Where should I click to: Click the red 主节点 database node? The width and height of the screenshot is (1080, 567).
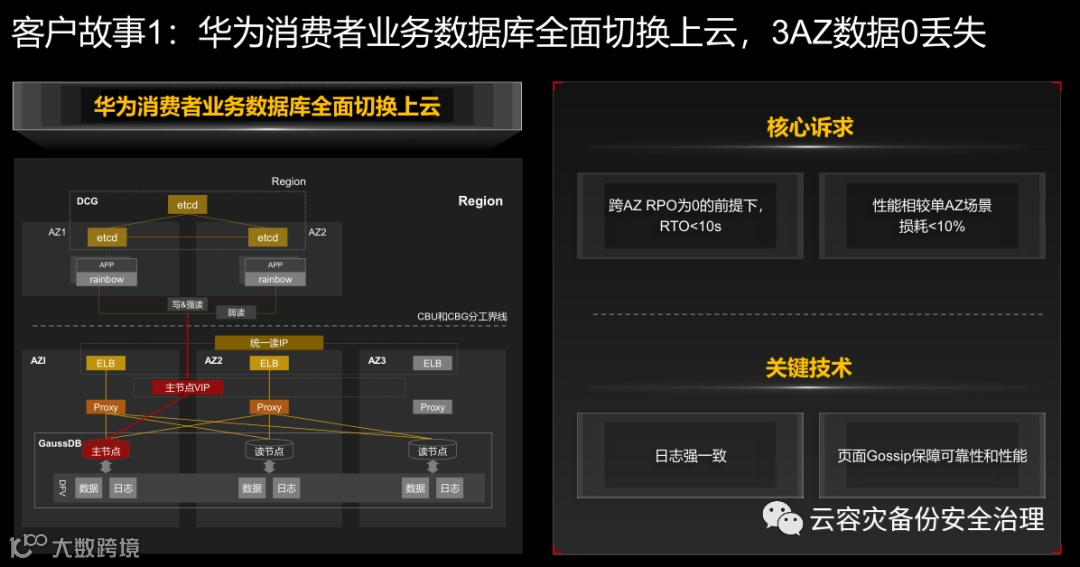(106, 451)
